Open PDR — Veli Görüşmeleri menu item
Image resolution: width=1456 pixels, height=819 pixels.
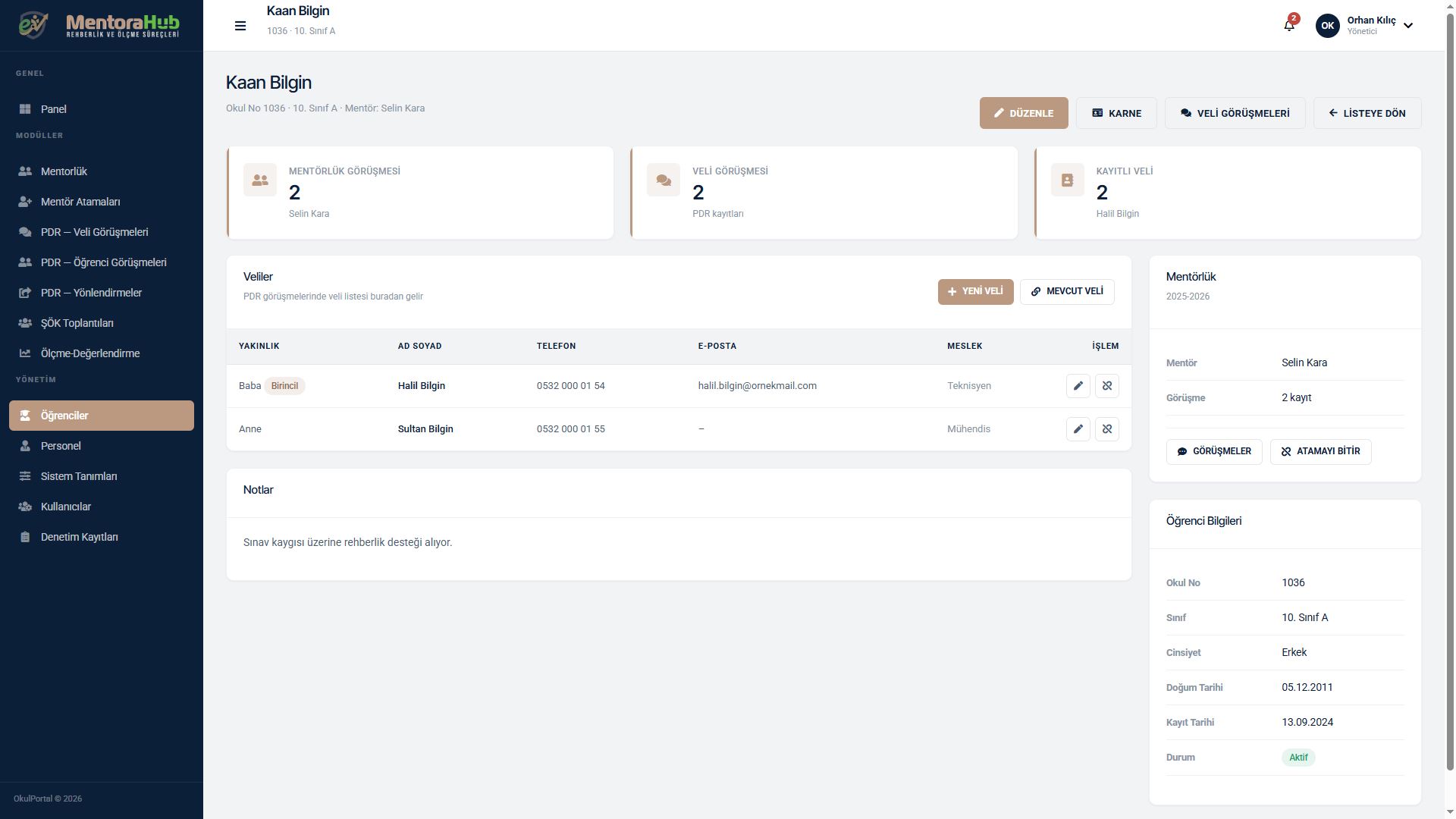(102, 232)
